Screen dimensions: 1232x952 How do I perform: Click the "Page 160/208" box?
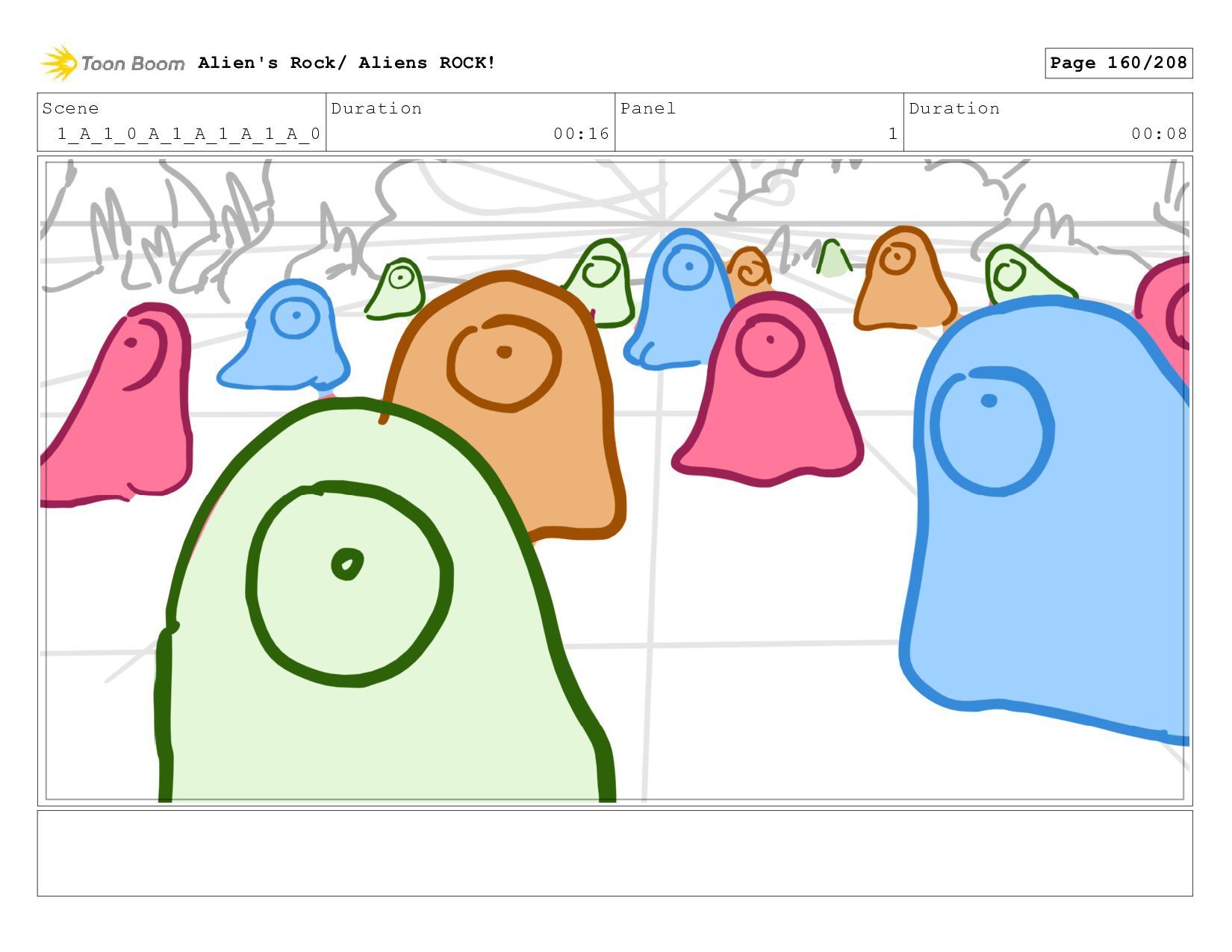tap(1119, 63)
